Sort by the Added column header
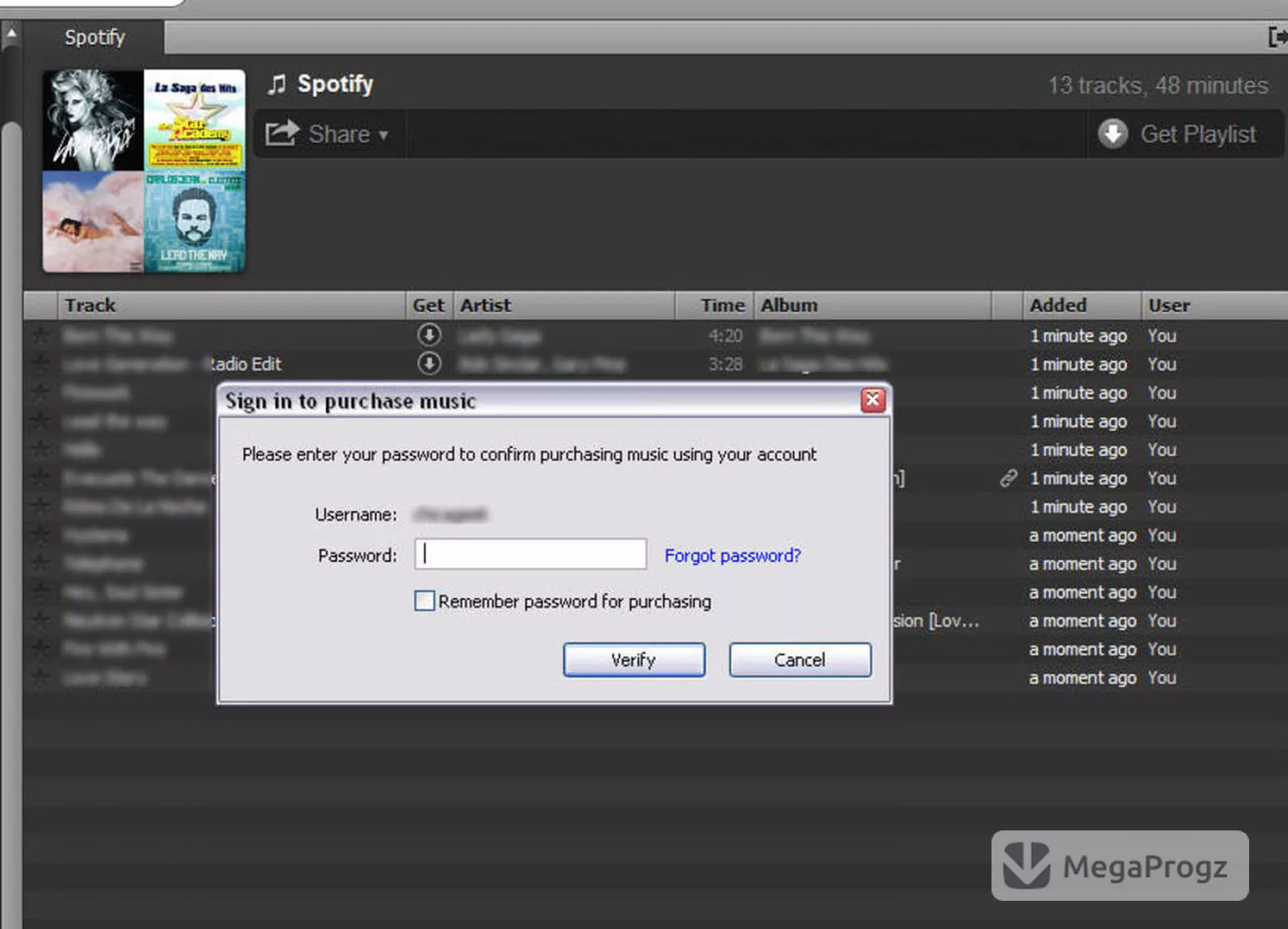Image resolution: width=1288 pixels, height=929 pixels. point(1082,305)
